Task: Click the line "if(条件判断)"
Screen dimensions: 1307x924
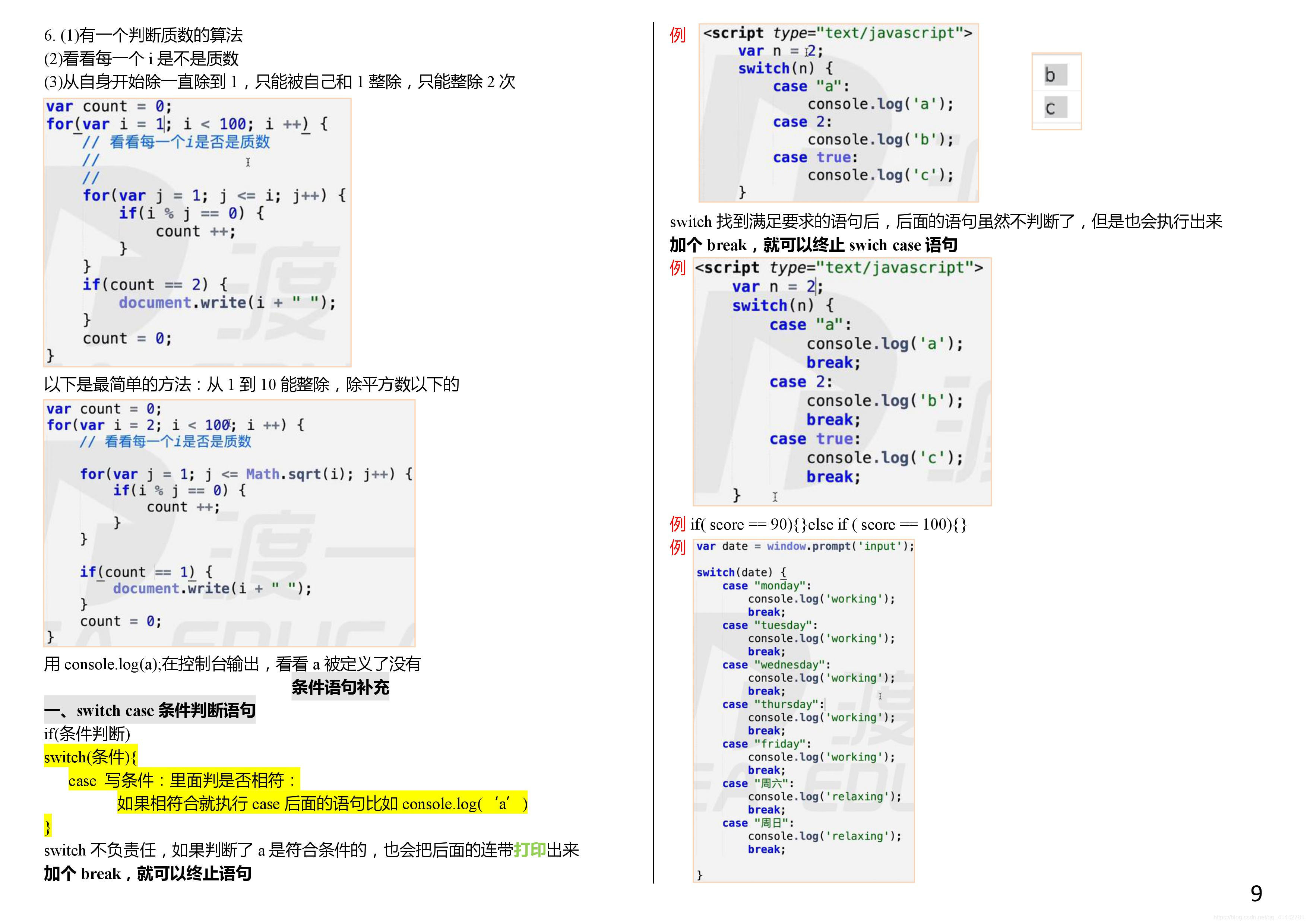Action: 87,734
